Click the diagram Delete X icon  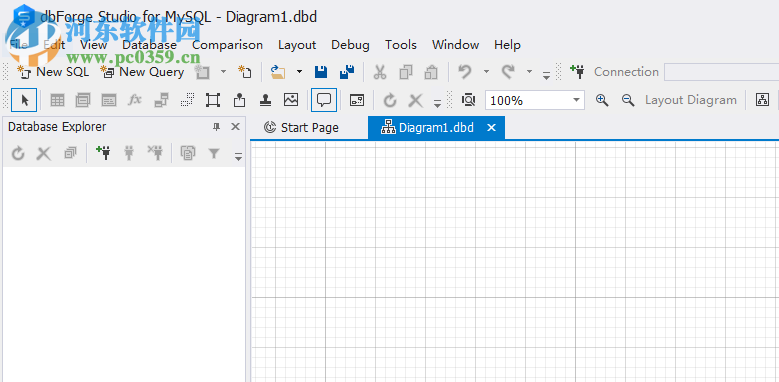(x=415, y=101)
